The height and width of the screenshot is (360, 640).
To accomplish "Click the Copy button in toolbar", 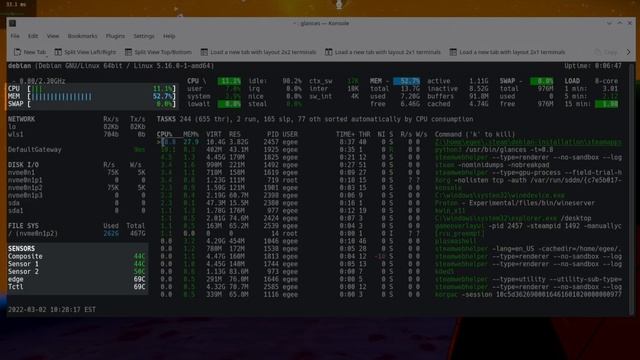I will pyautogui.click(x=606, y=52).
